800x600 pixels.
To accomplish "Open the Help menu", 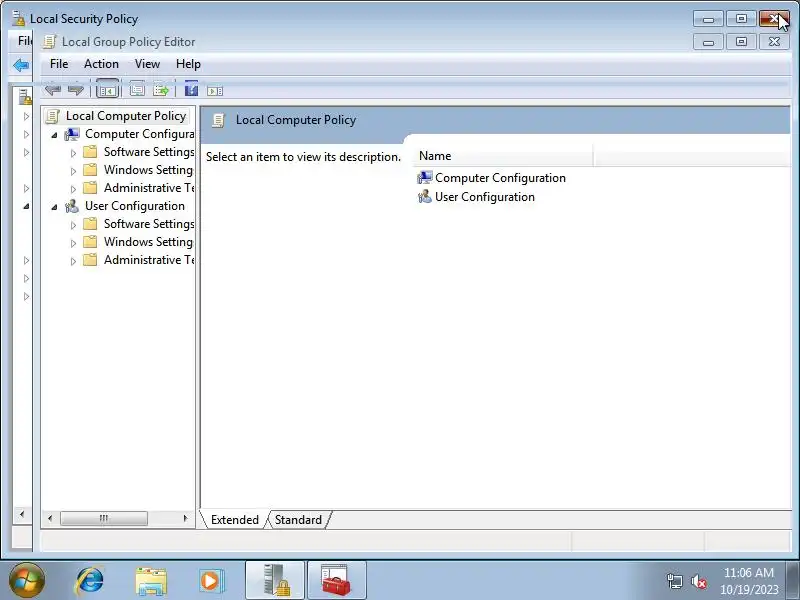I will [x=188, y=64].
